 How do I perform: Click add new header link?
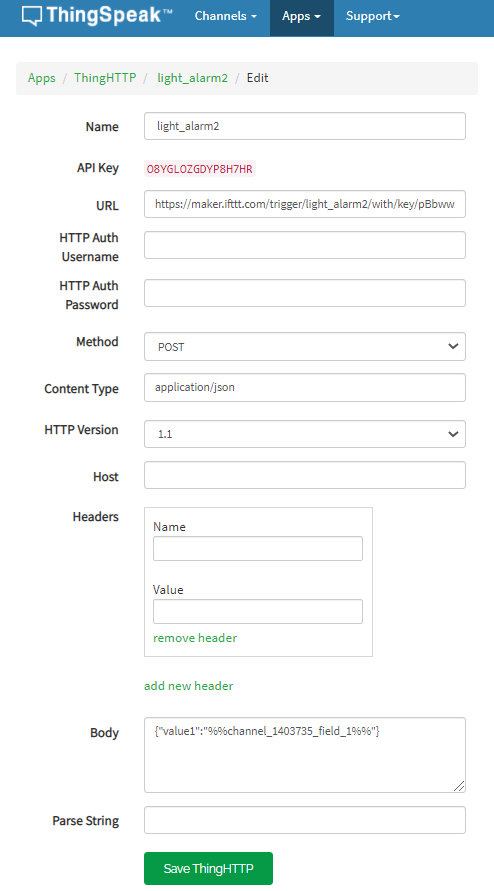[x=189, y=686]
